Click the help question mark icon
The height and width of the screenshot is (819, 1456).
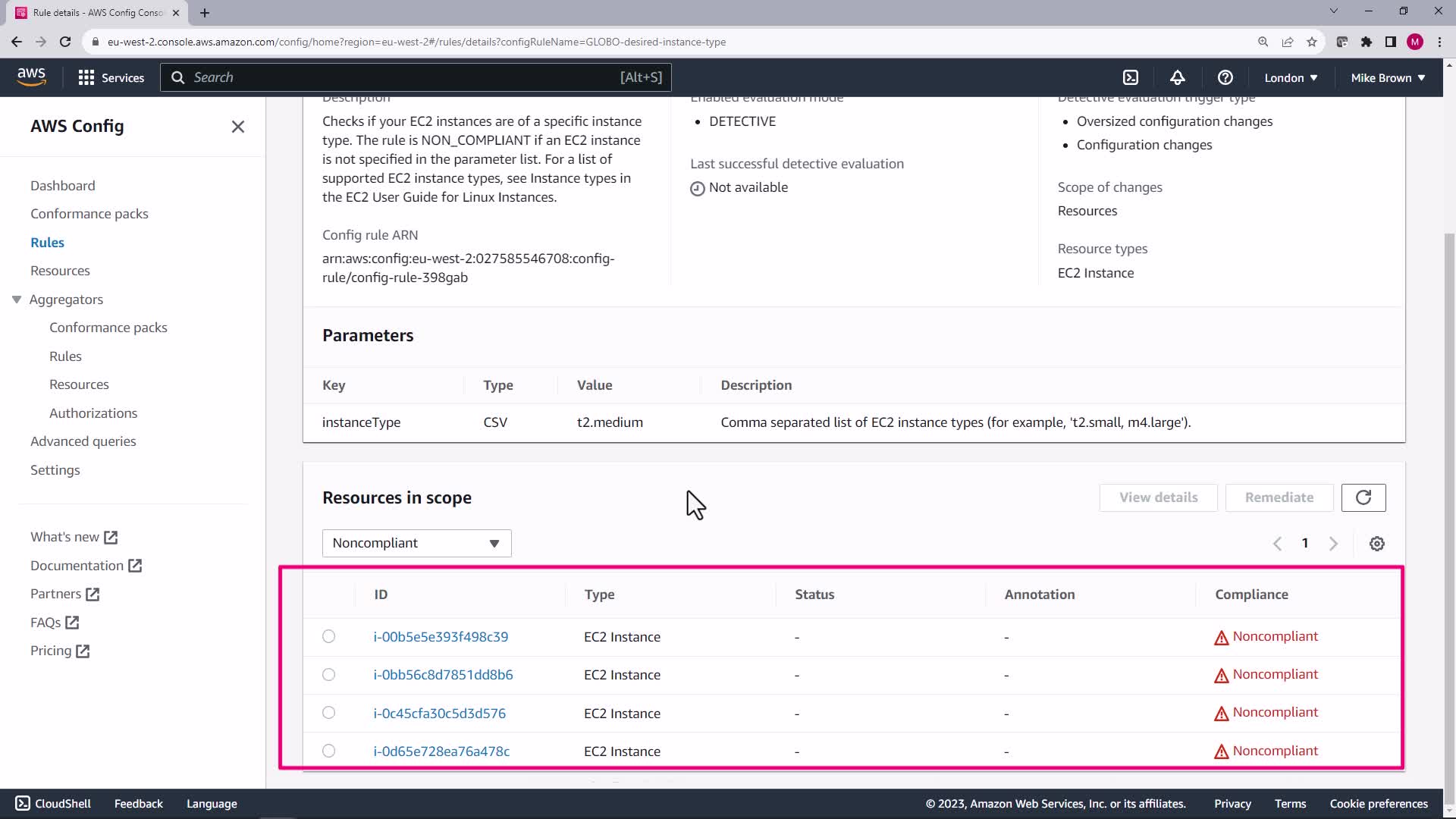[1225, 77]
